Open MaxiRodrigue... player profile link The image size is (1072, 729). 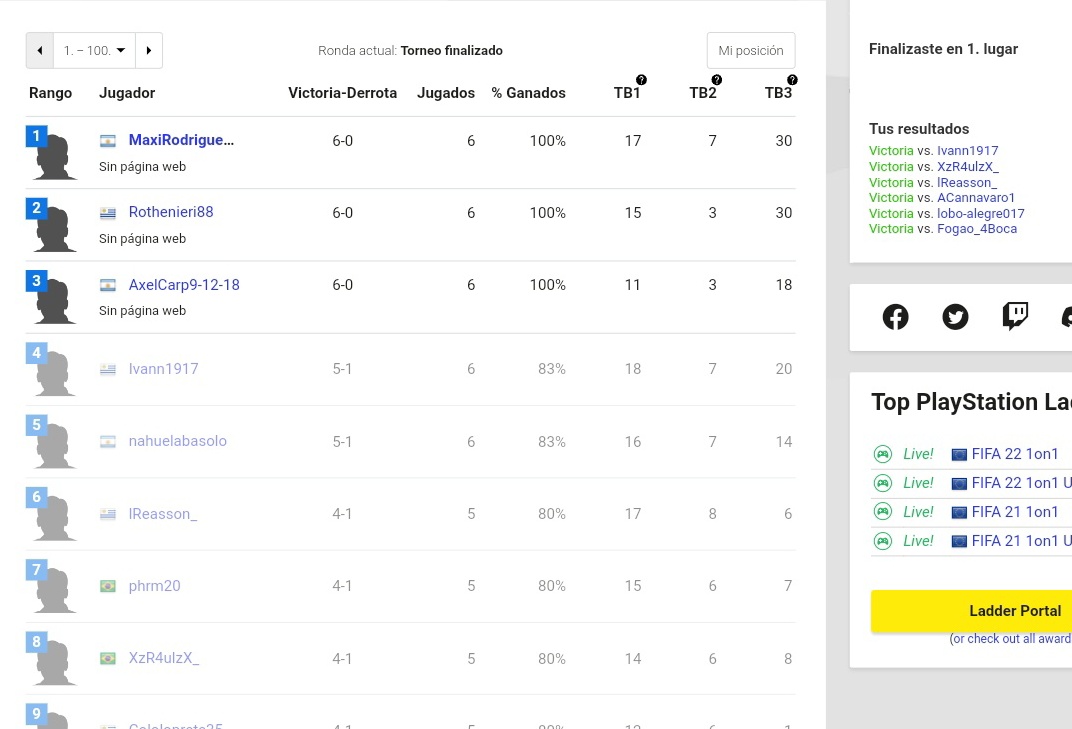(181, 140)
